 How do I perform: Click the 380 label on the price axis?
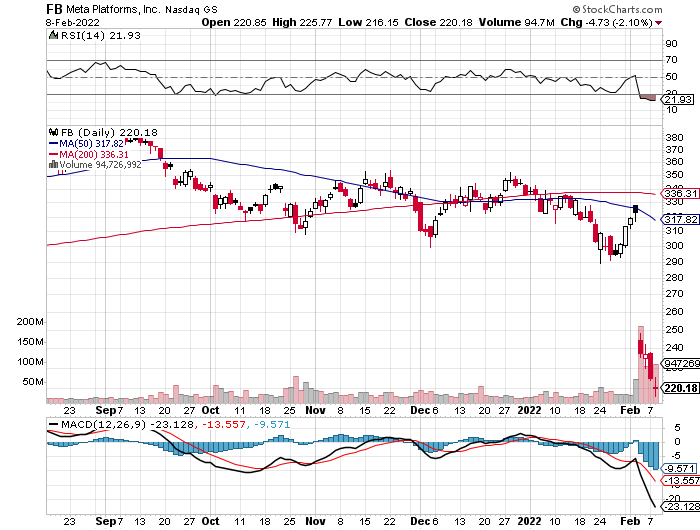pos(674,137)
